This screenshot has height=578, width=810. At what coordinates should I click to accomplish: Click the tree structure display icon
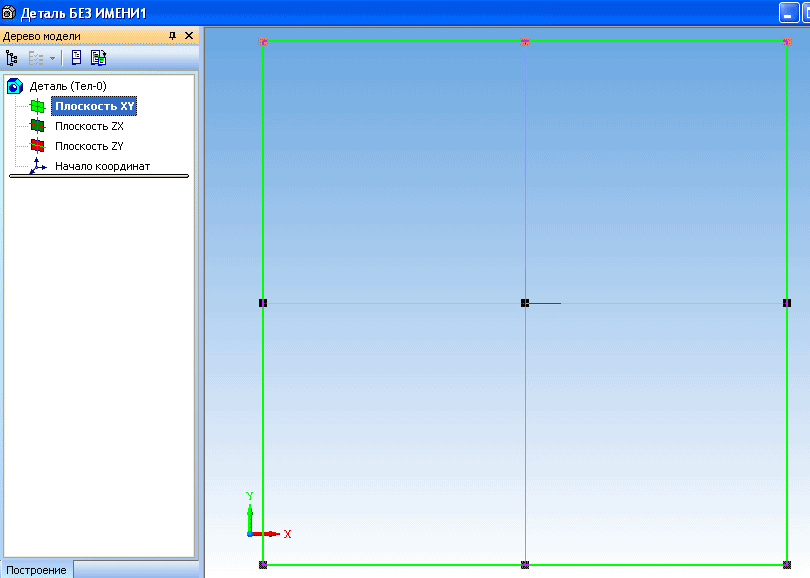pos(11,58)
